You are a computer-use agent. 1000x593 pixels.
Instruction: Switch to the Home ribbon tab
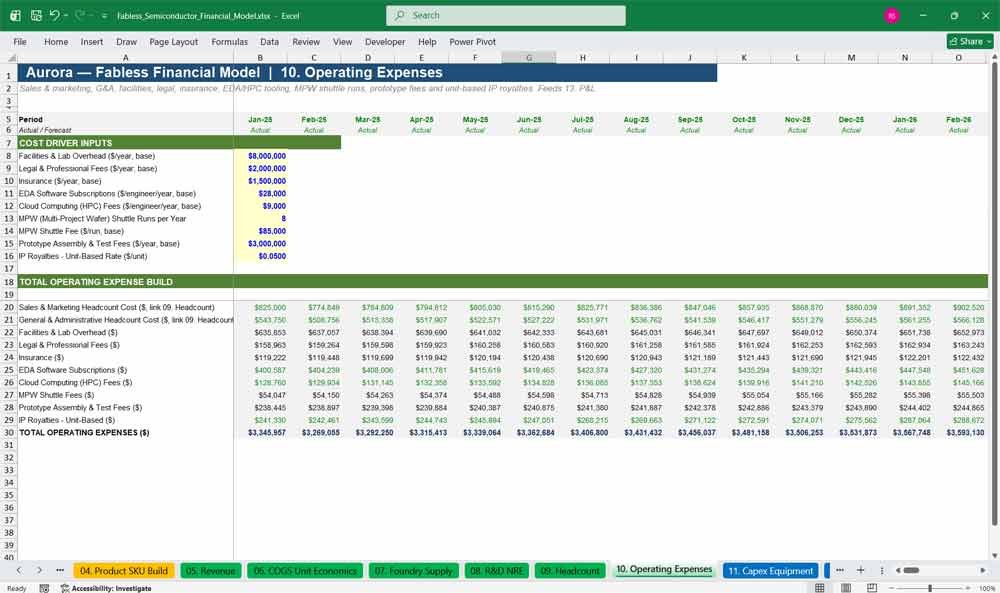(x=56, y=41)
